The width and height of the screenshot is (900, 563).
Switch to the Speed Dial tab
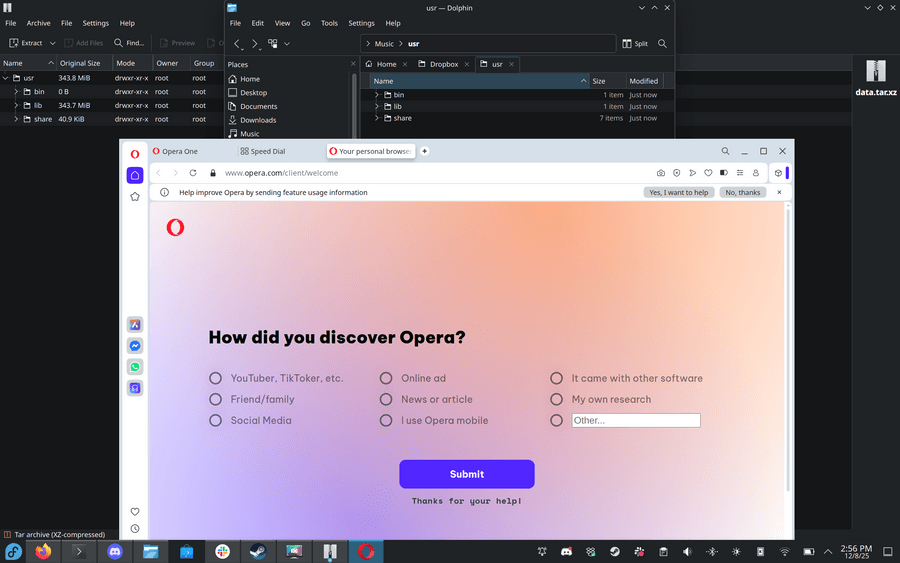point(262,151)
